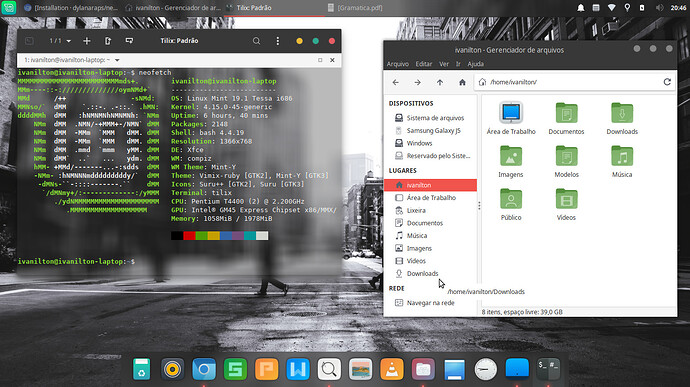Open the Editar menu

tap(424, 64)
